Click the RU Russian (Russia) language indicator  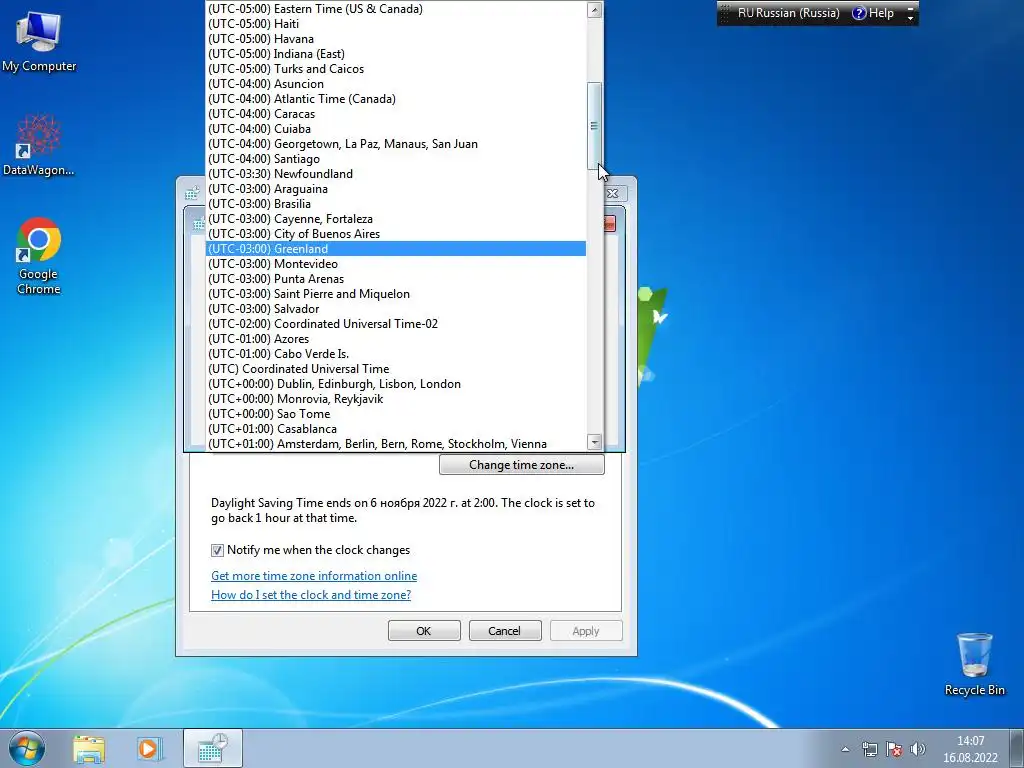pyautogui.click(x=788, y=13)
